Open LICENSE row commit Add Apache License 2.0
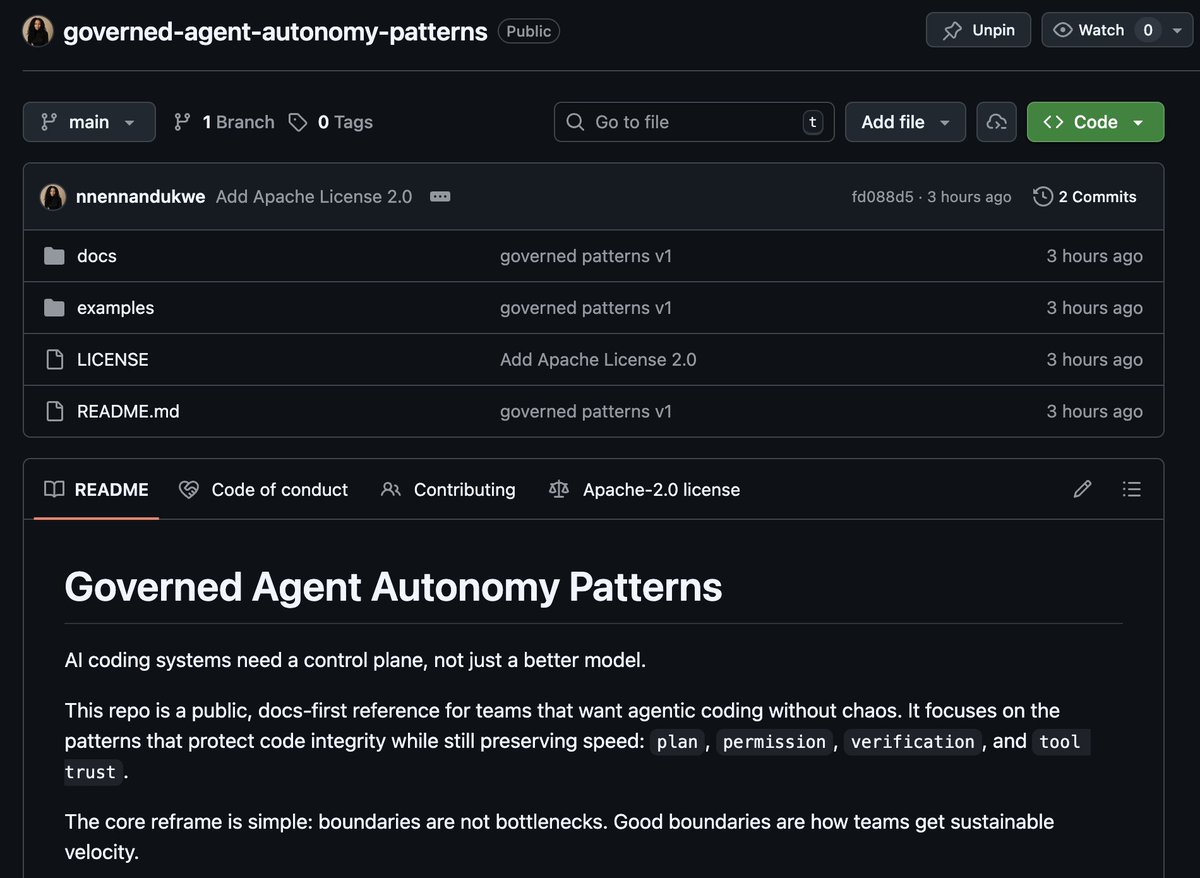 [598, 360]
